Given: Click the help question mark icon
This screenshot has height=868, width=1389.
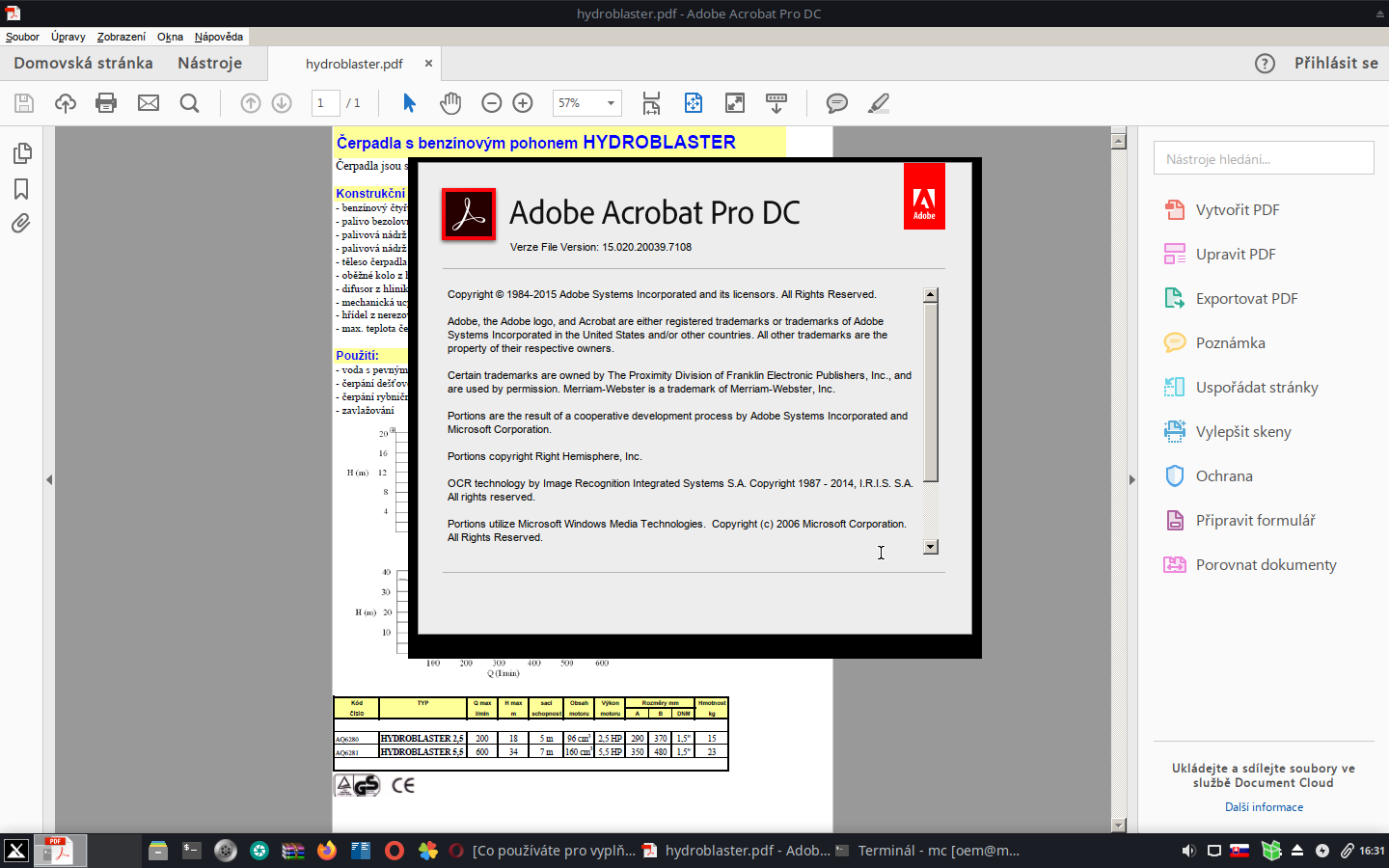Looking at the screenshot, I should [x=1265, y=64].
